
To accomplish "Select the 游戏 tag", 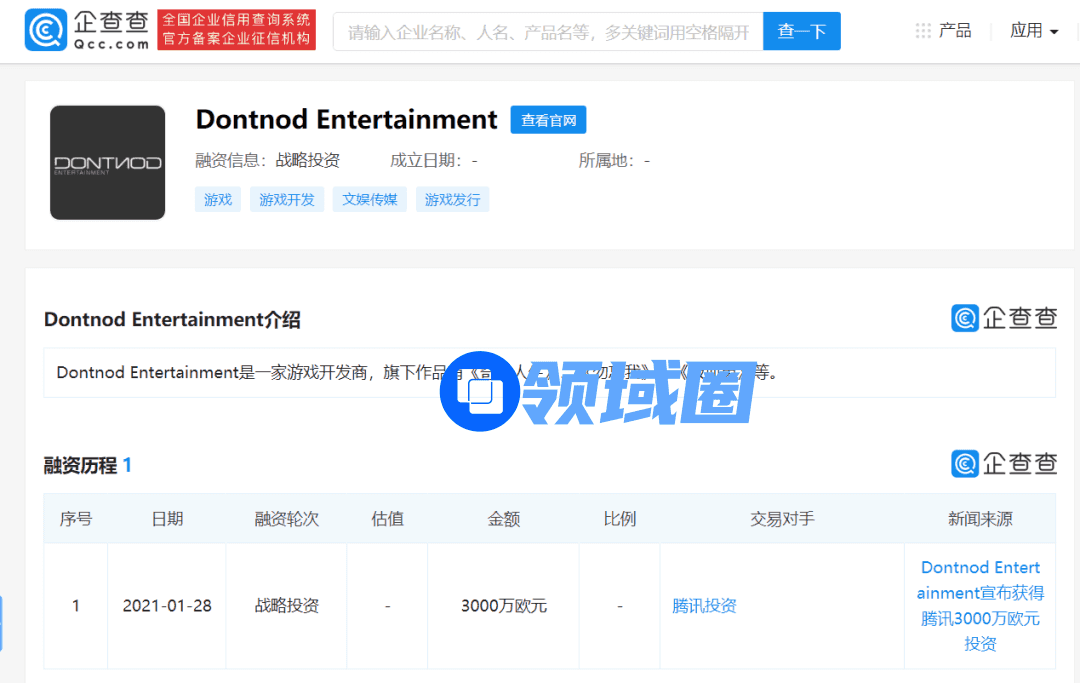I will coord(218,200).
